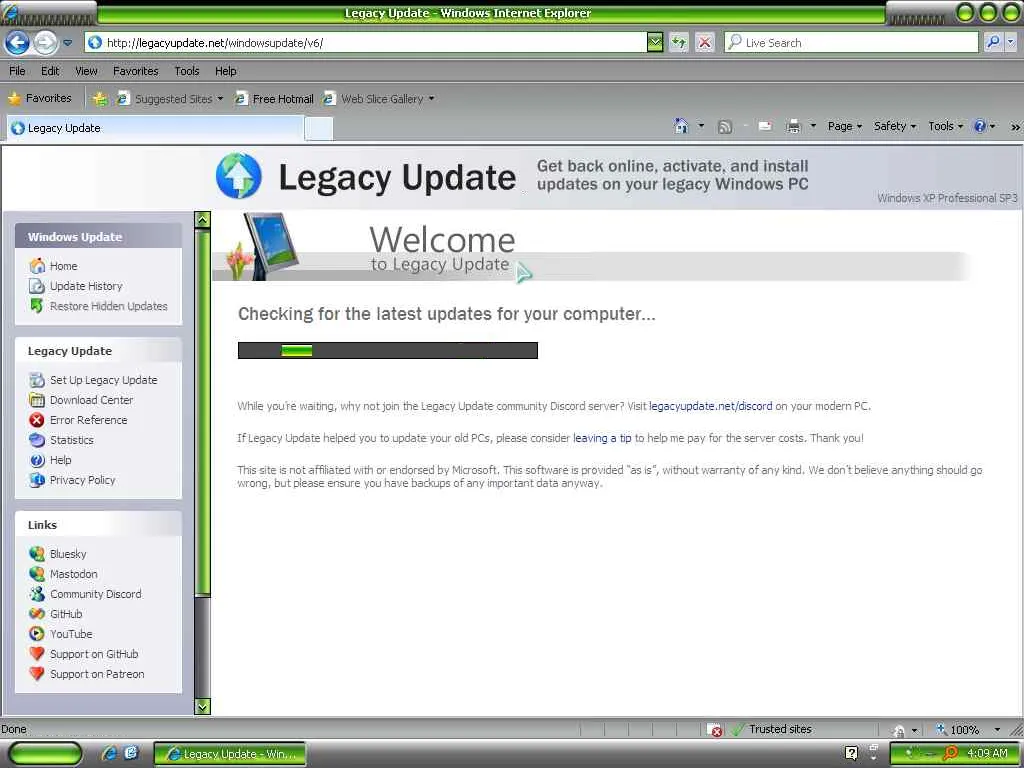Click the sidebar Help question icon
The width and height of the screenshot is (1024, 768).
37,460
